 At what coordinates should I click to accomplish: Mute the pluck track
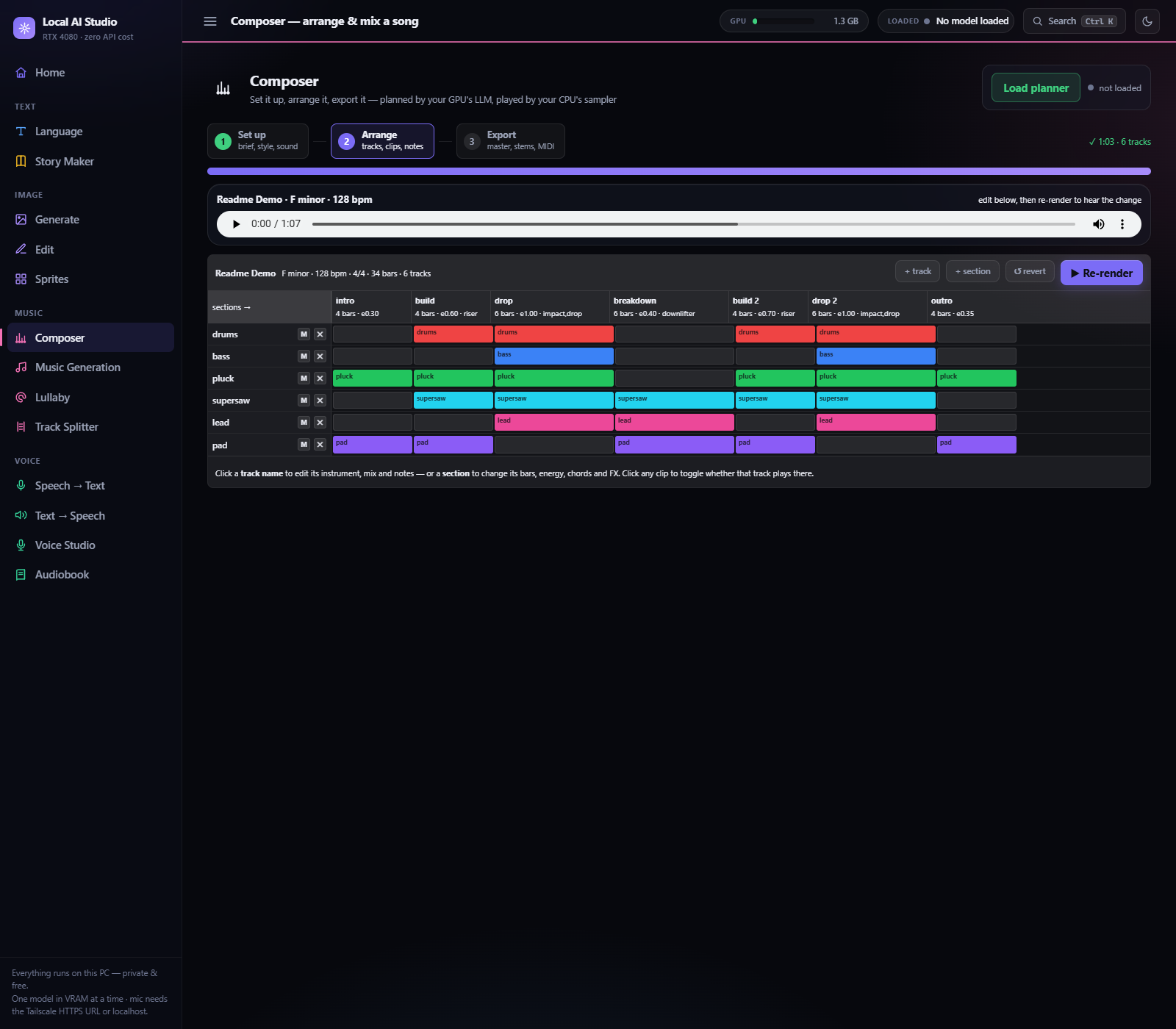tap(304, 379)
